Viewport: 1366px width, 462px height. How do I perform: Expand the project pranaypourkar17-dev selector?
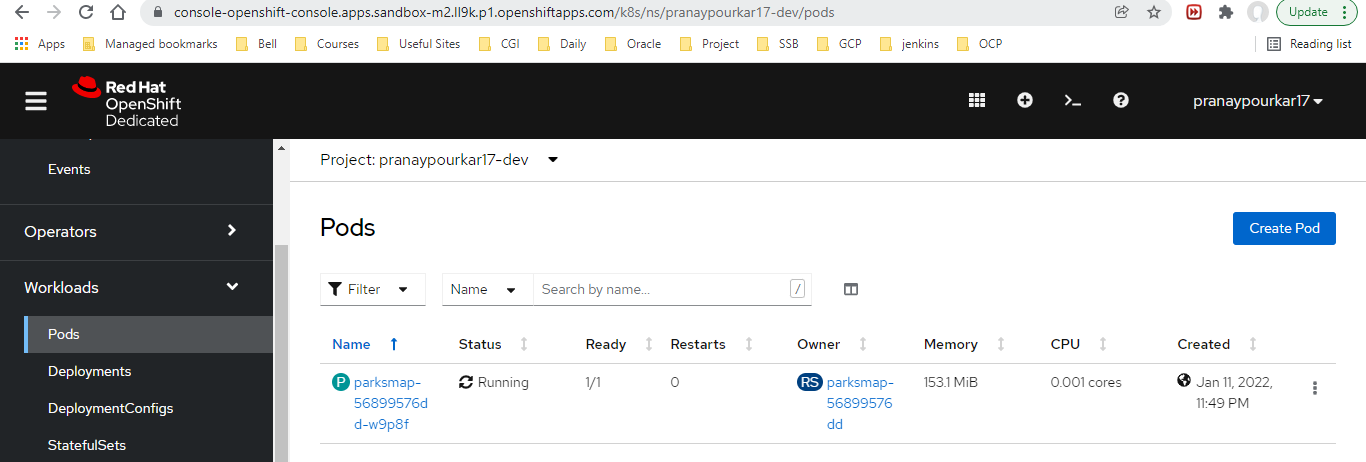439,160
